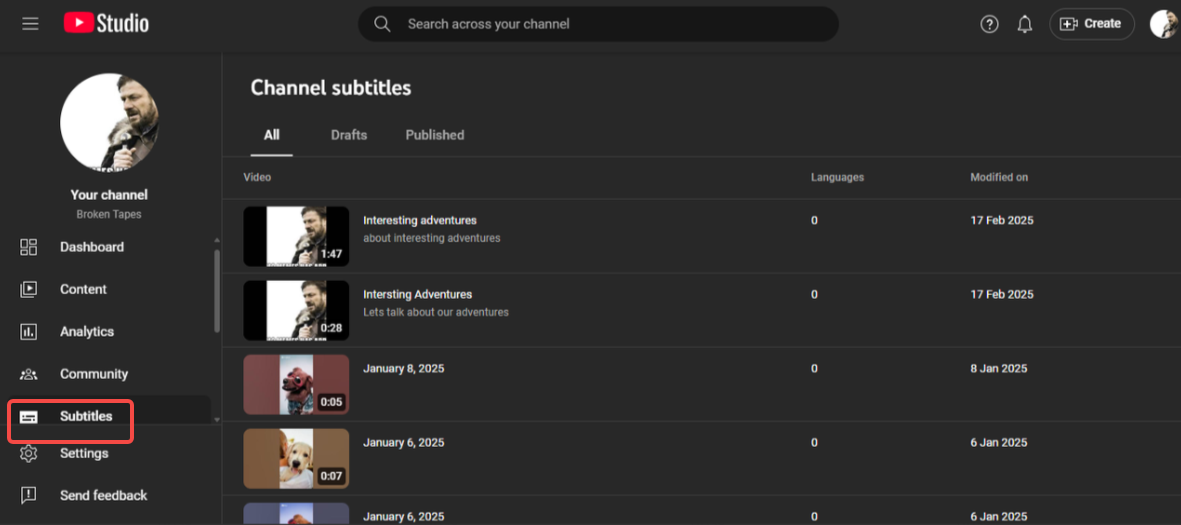Open Settings gear in the sidebar

tap(83, 453)
